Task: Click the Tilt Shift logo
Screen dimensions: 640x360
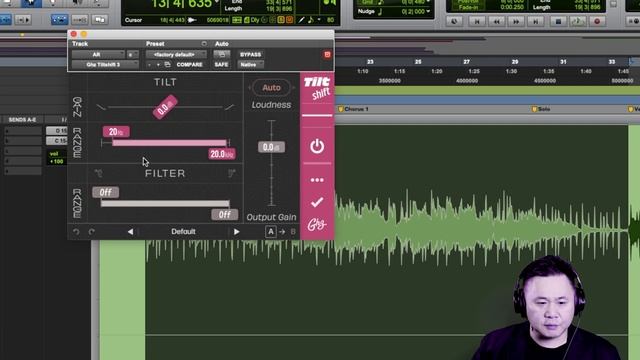Action: point(317,88)
